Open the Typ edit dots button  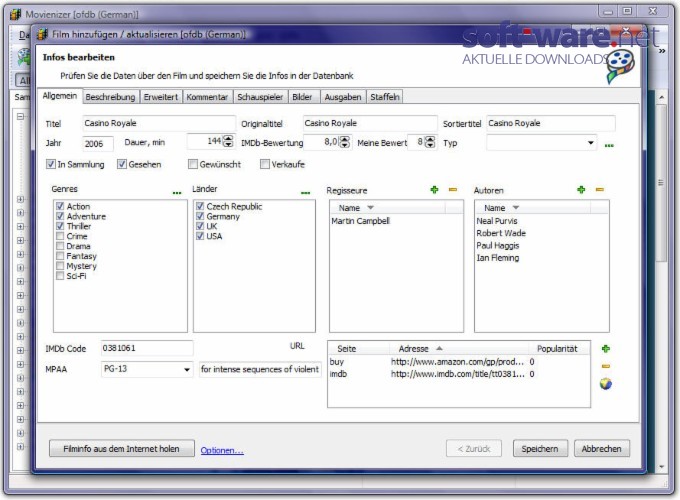tap(609, 145)
